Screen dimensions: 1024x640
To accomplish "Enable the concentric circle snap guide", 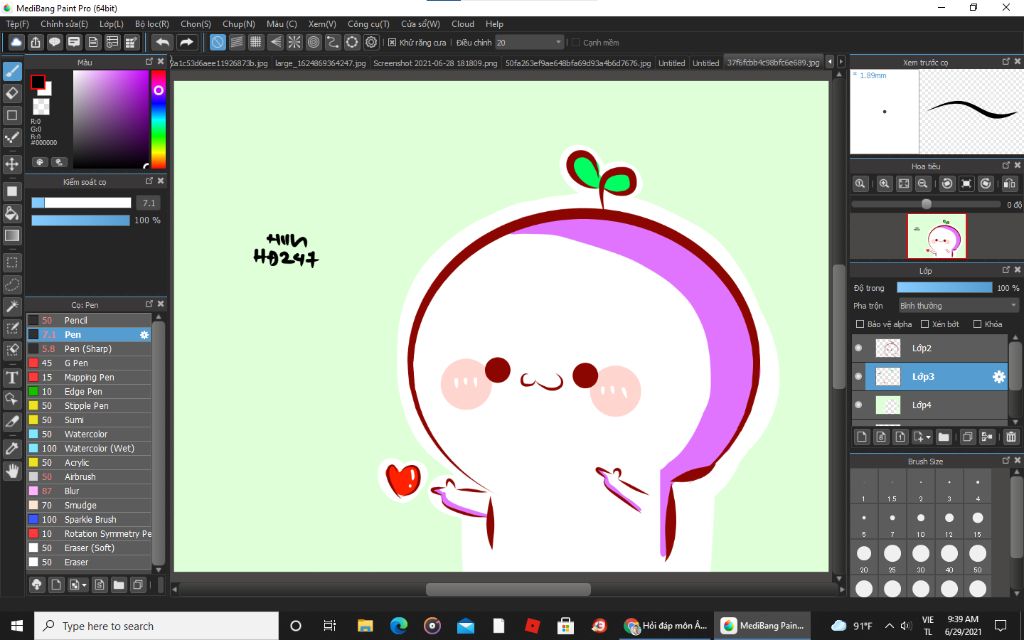I will 313,42.
